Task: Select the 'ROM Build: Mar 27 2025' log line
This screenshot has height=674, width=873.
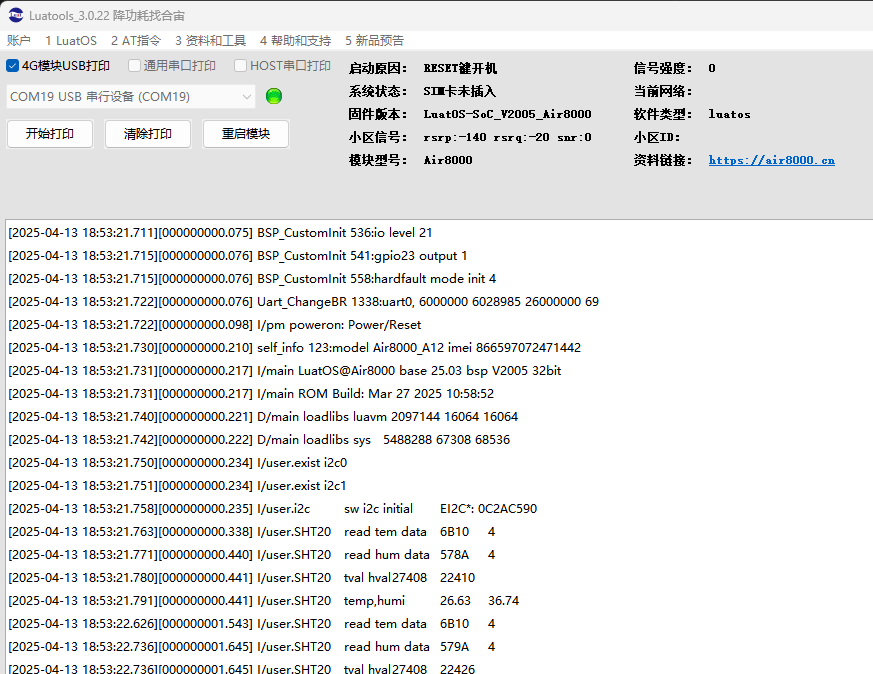Action: [x=251, y=394]
